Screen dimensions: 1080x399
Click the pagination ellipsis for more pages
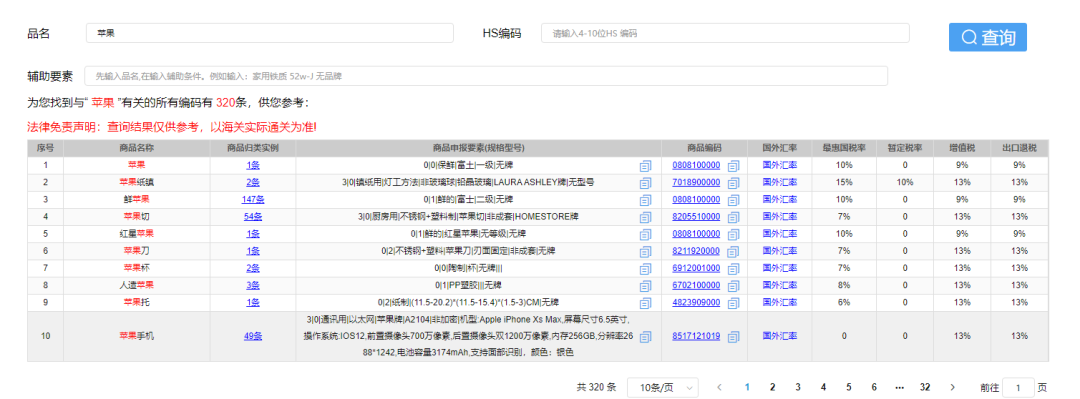click(x=900, y=387)
